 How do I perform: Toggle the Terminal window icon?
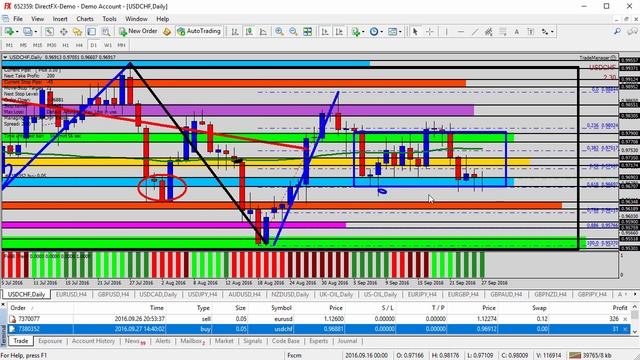[91, 31]
